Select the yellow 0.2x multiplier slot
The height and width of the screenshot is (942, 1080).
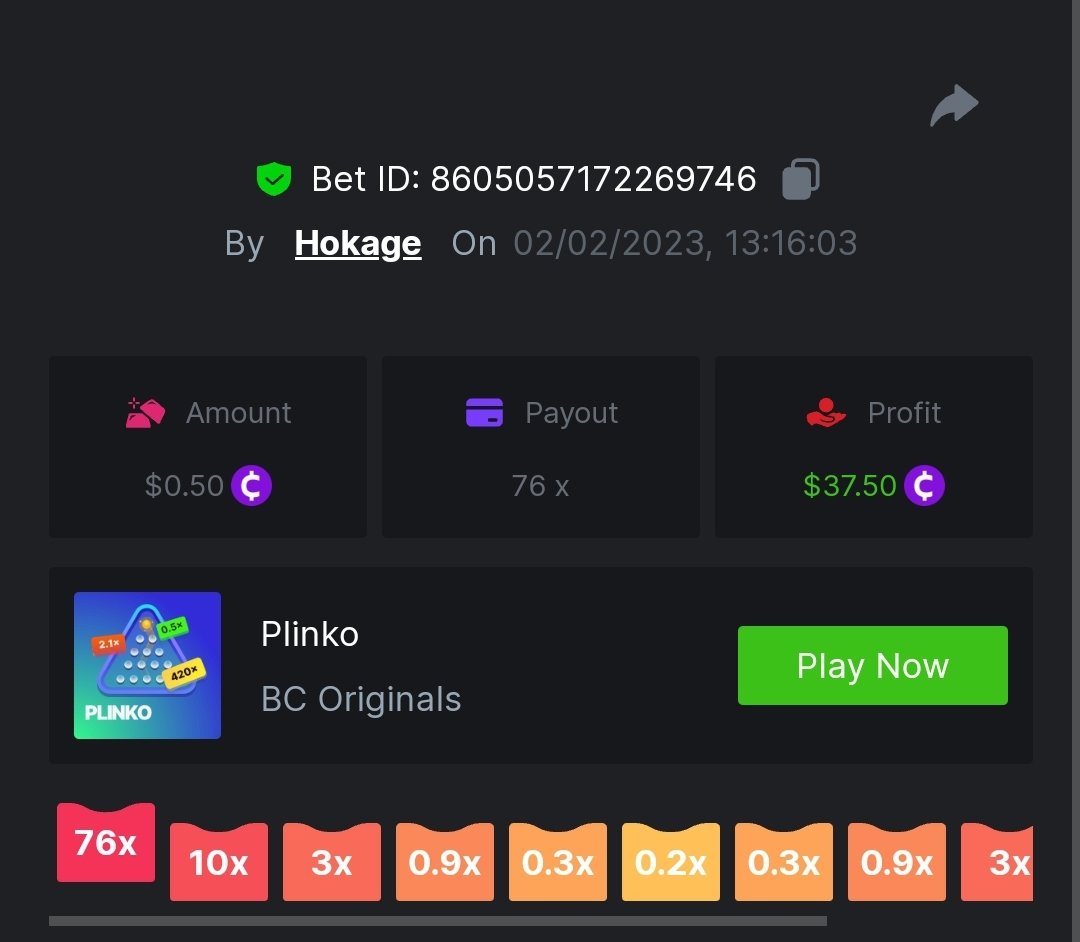click(671, 861)
